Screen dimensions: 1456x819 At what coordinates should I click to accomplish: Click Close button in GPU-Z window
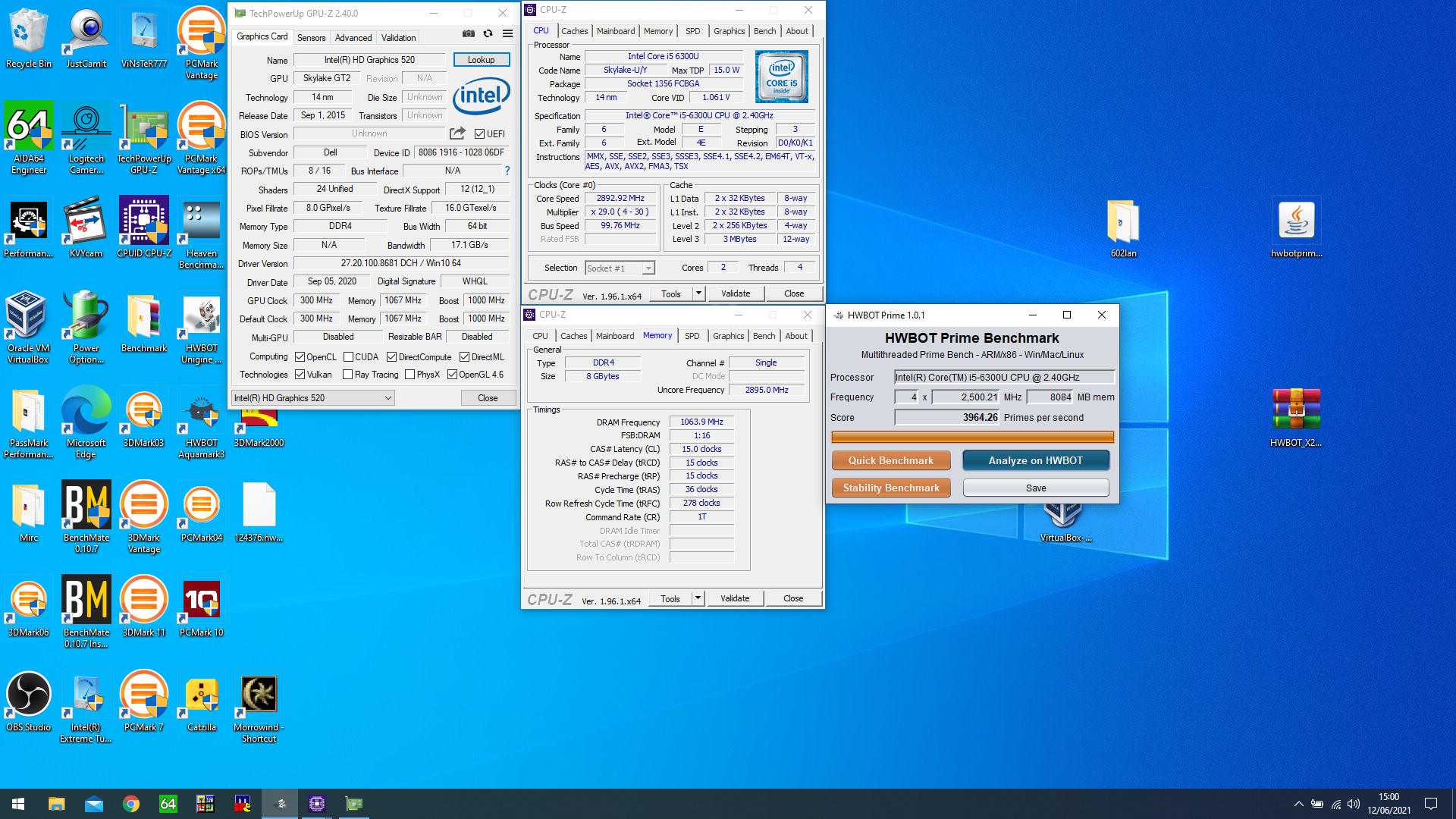coord(488,398)
